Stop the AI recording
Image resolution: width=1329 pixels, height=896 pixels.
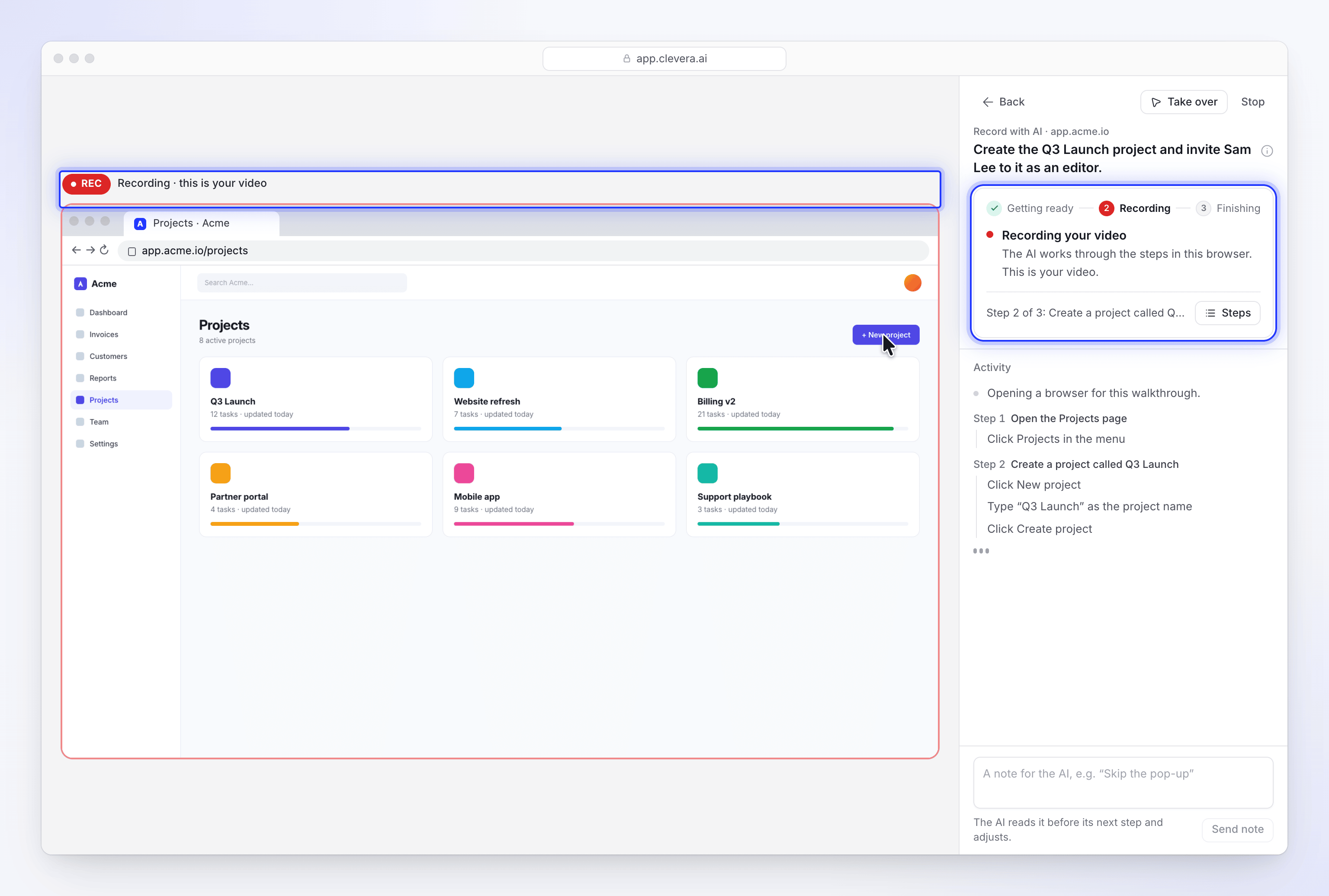click(1252, 102)
